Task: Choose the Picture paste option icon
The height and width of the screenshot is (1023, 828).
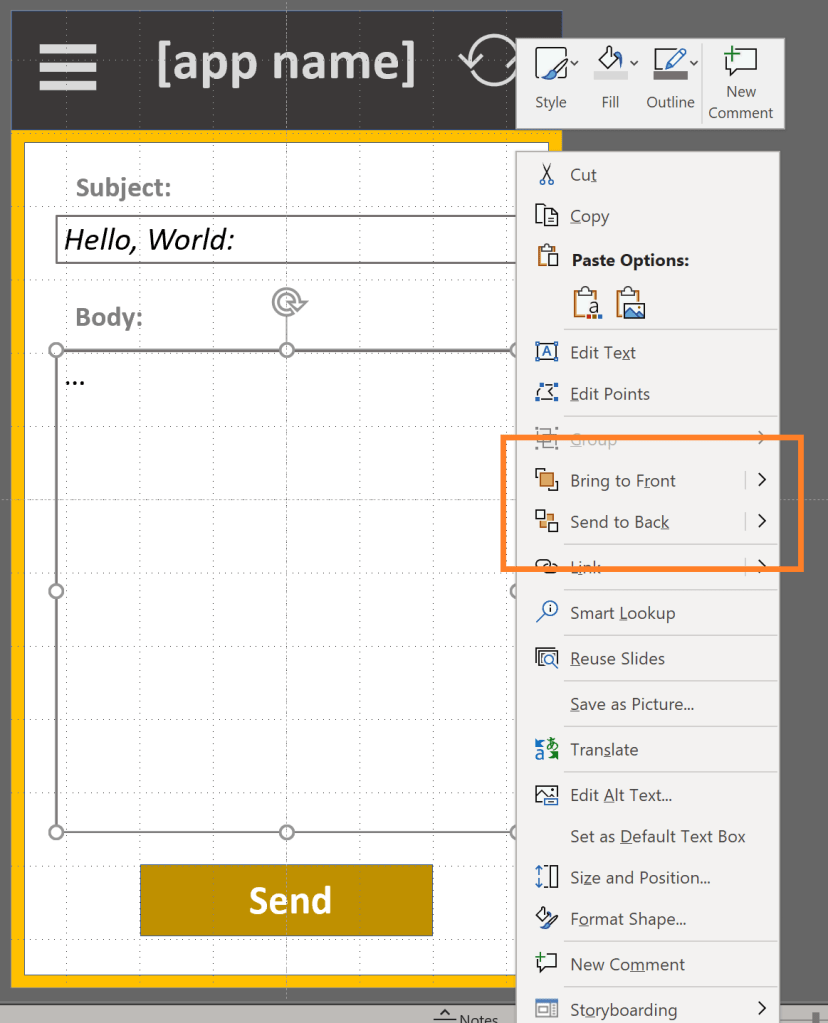Action: tap(630, 303)
